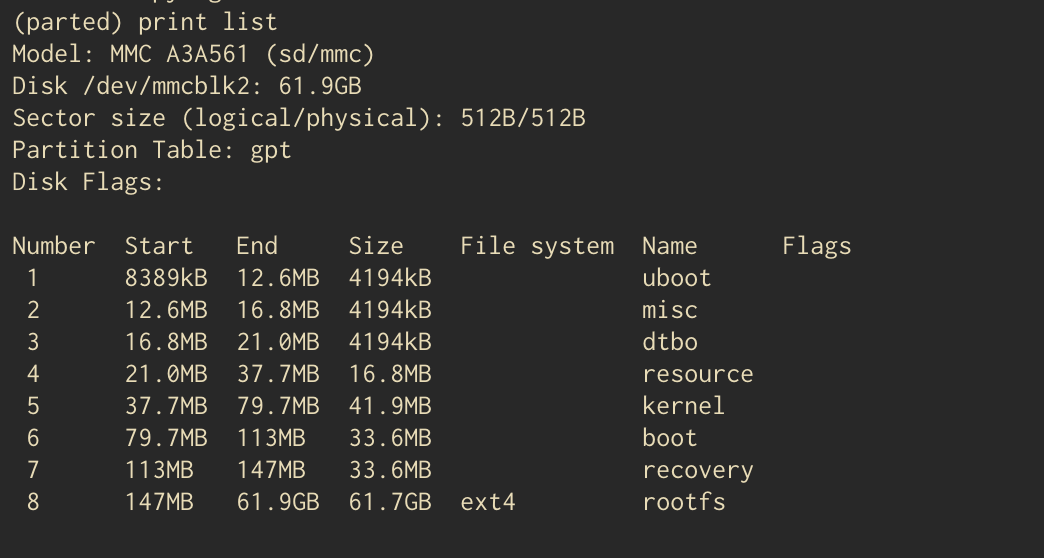The width and height of the screenshot is (1044, 558).
Task: Click the 'Flags' column header
Action: [x=816, y=246]
